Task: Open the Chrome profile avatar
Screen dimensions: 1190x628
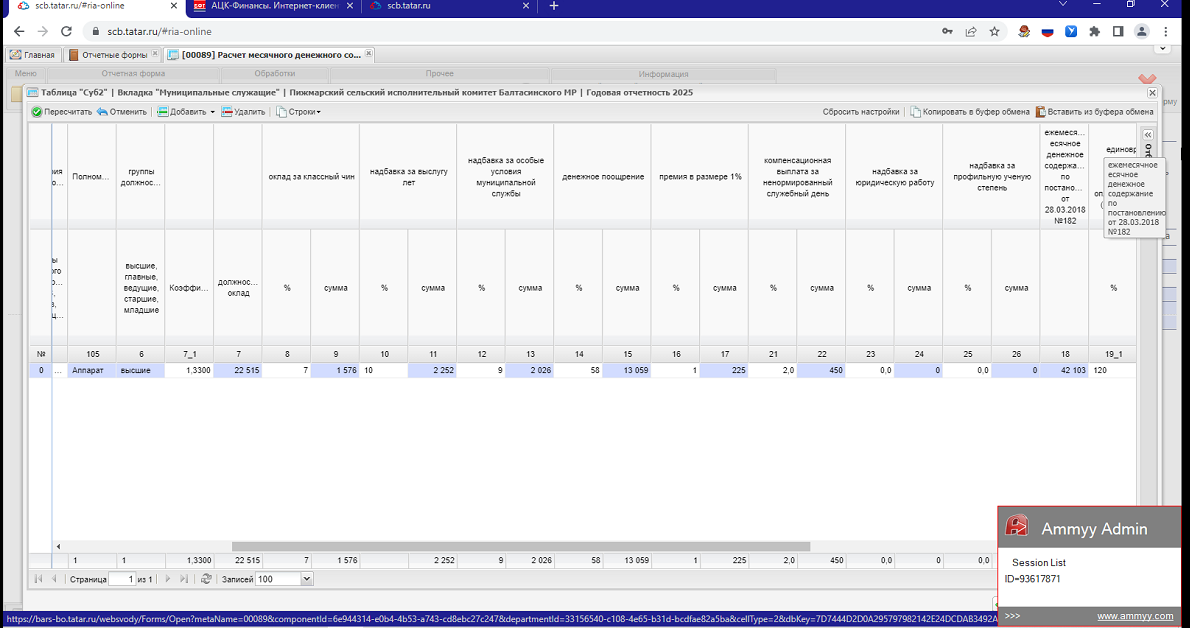Action: point(1141,32)
